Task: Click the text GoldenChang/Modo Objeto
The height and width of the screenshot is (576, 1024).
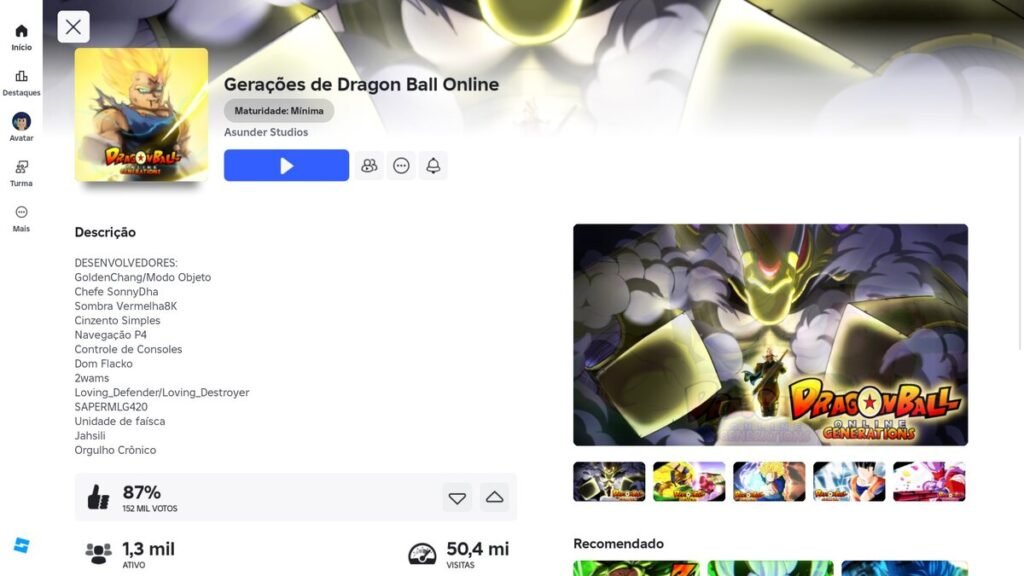Action: click(x=142, y=278)
